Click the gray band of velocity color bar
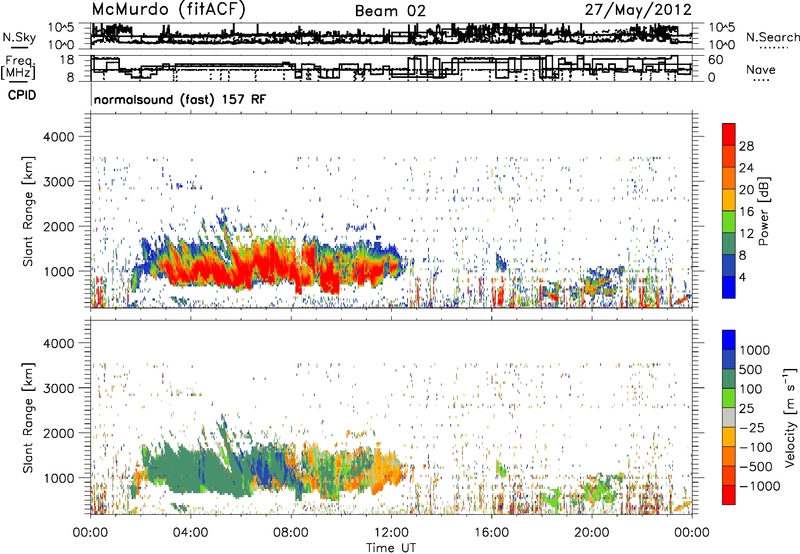The width and height of the screenshot is (800, 554). (729, 417)
